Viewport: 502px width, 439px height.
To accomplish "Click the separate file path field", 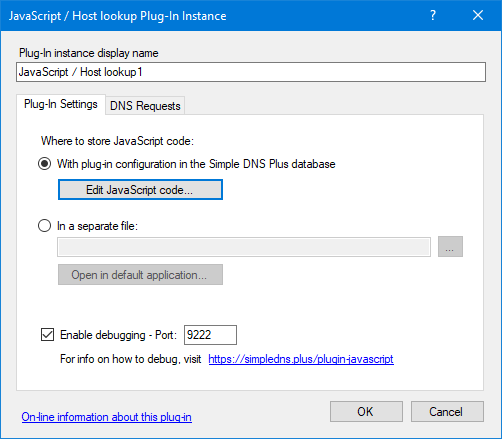I will click(244, 247).
